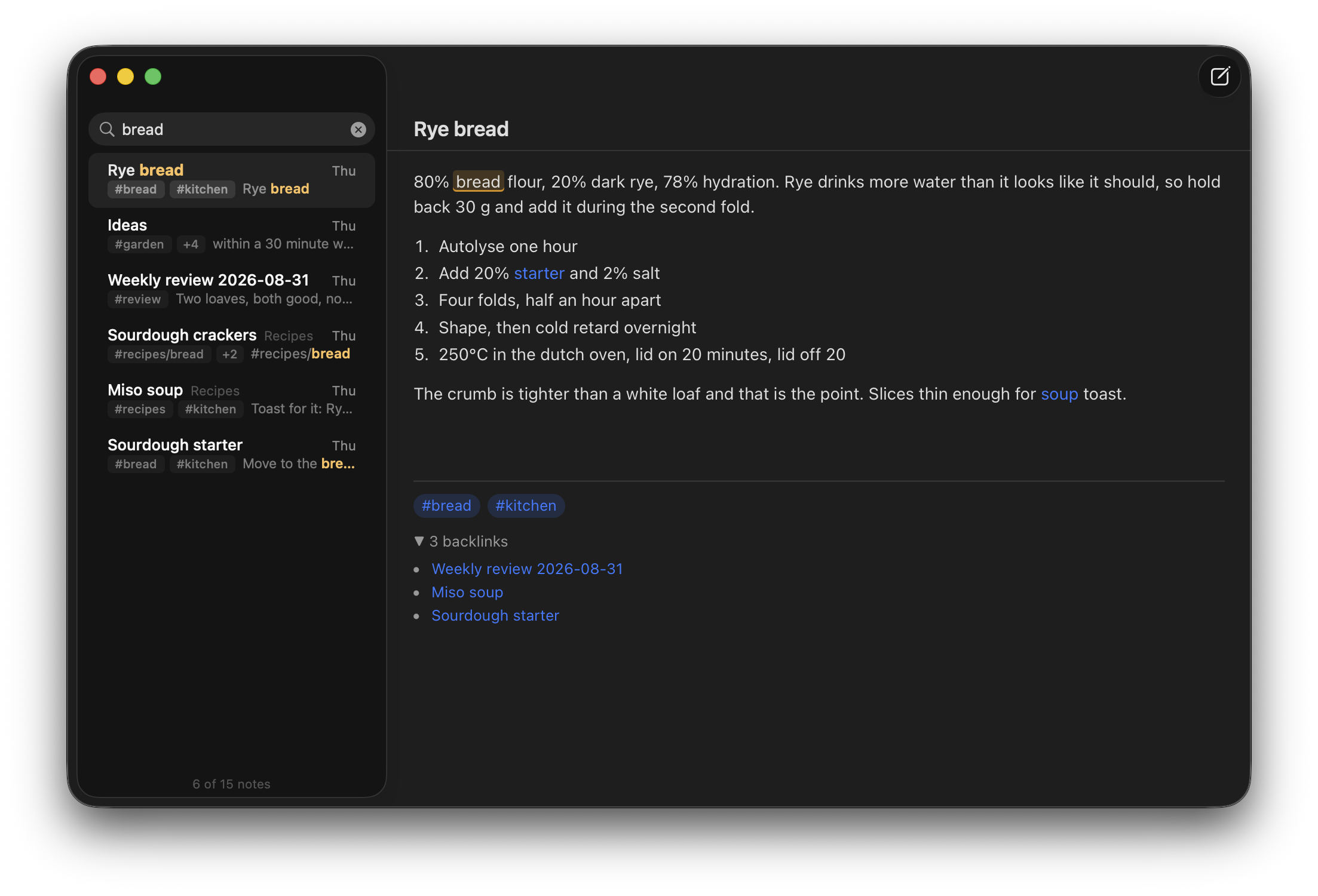Click the Recipes folder label beside Miso soup

[215, 391]
